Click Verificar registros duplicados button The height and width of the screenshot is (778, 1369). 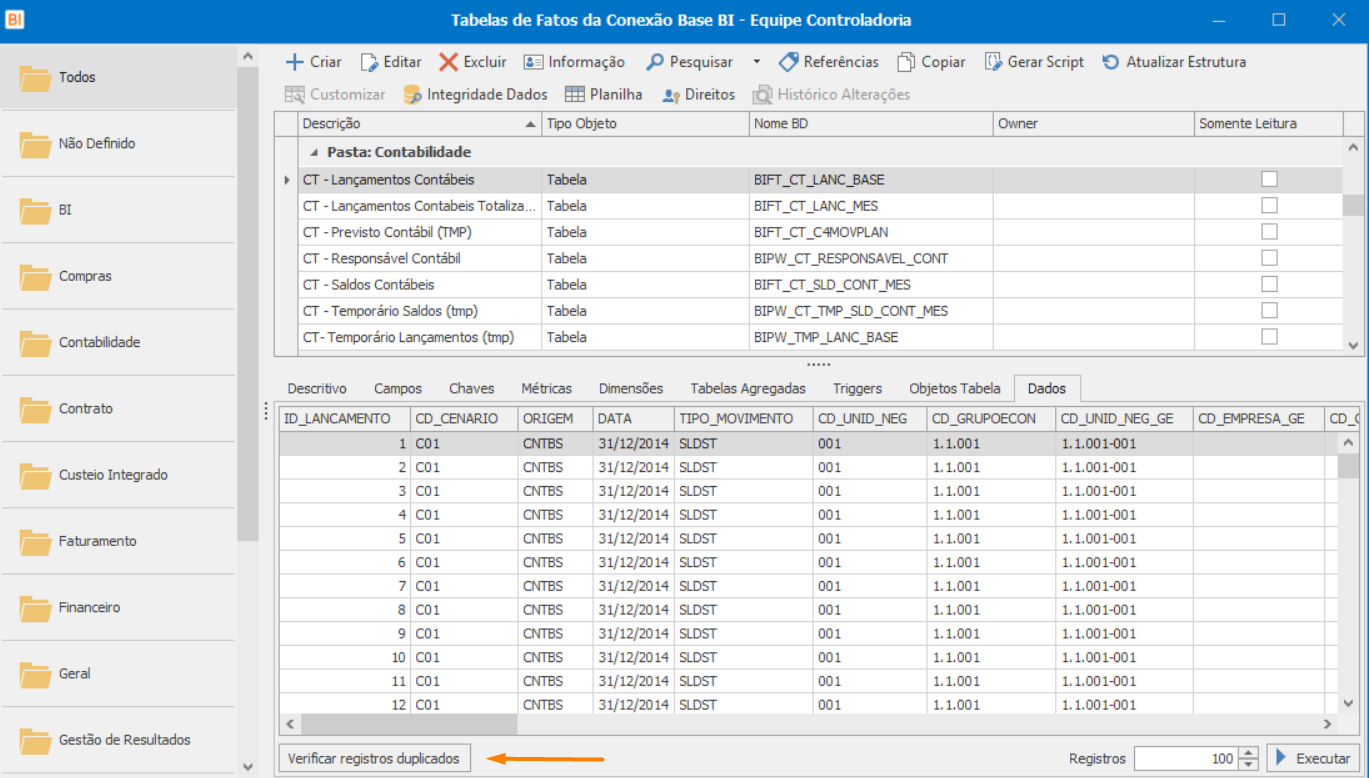(x=374, y=758)
